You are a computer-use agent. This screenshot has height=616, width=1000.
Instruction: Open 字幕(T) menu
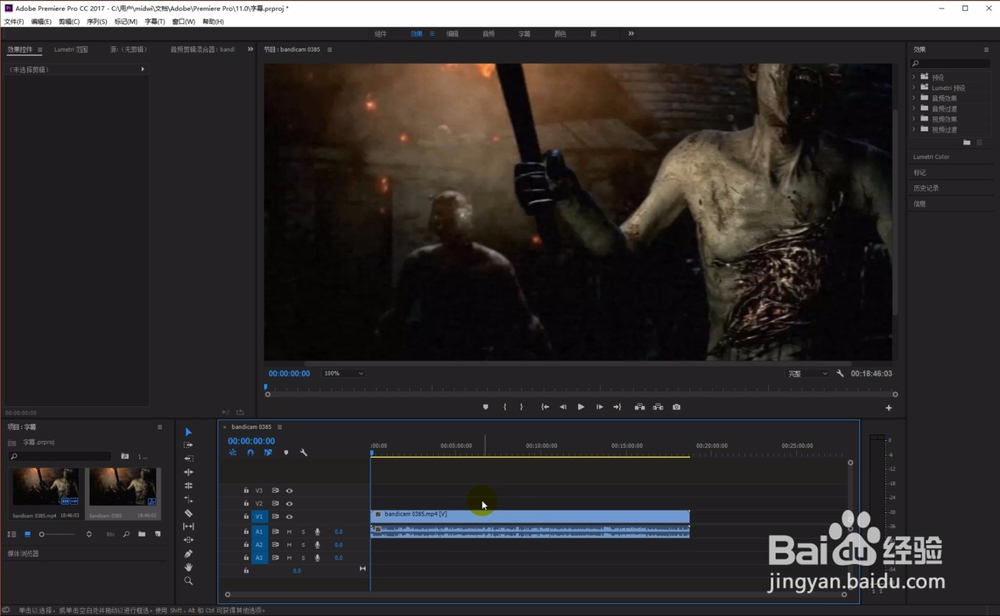(x=154, y=22)
